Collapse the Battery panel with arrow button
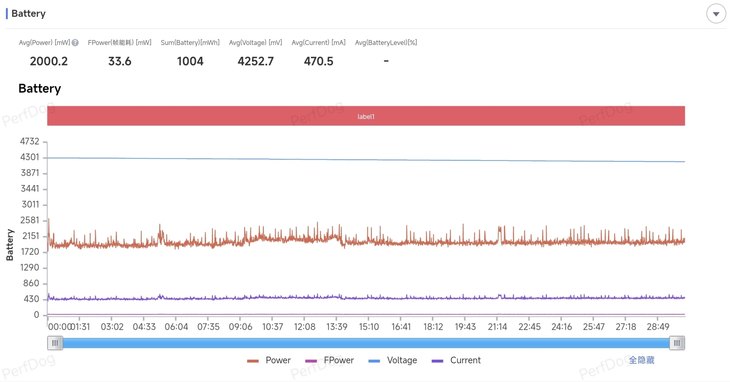Image resolution: width=730 pixels, height=382 pixels. pos(716,14)
